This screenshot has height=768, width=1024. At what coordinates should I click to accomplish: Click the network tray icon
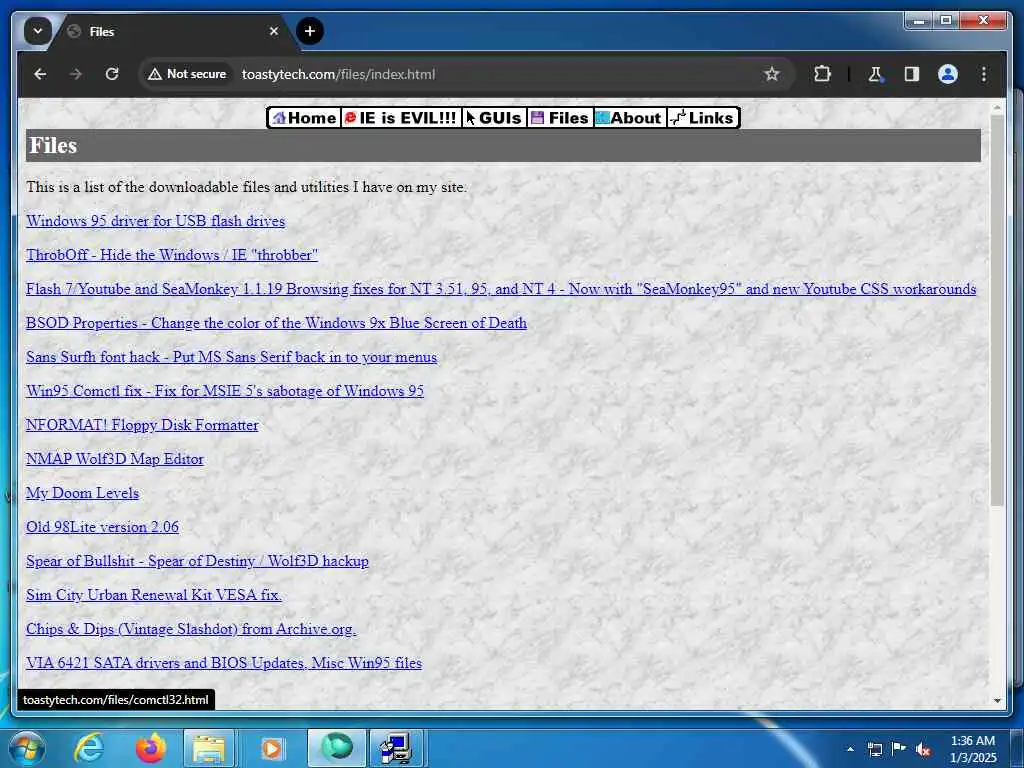875,749
